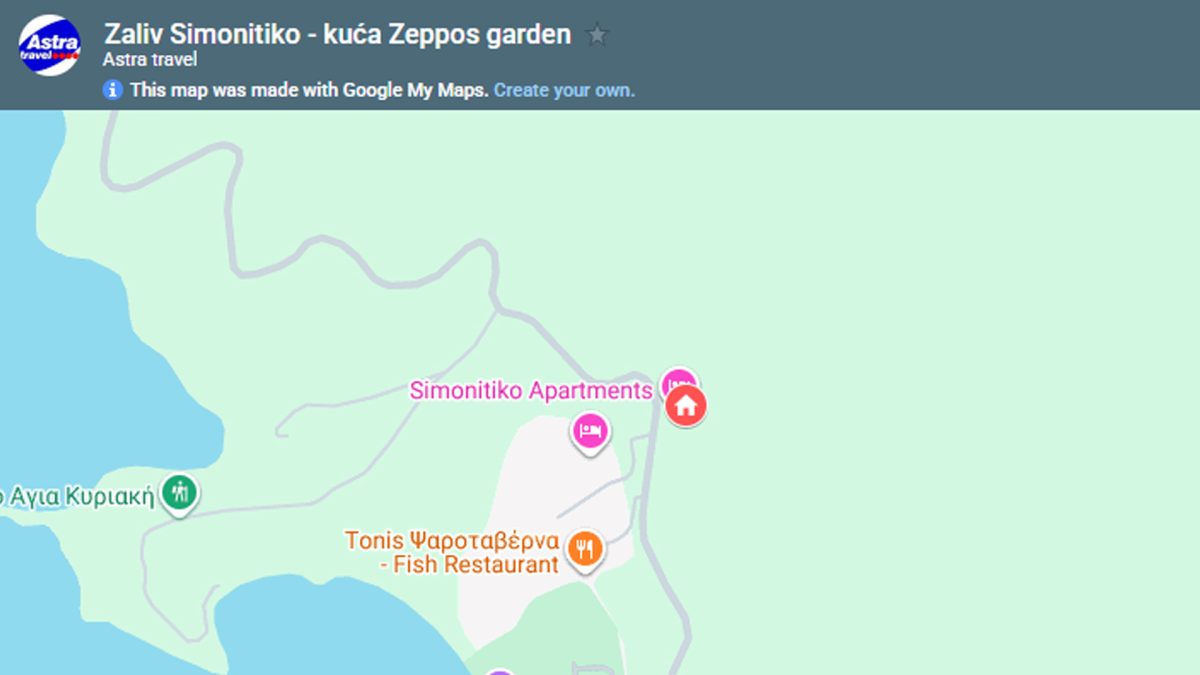This screenshot has width=1200, height=675.
Task: Click the blue info icon
Action: coord(113,90)
